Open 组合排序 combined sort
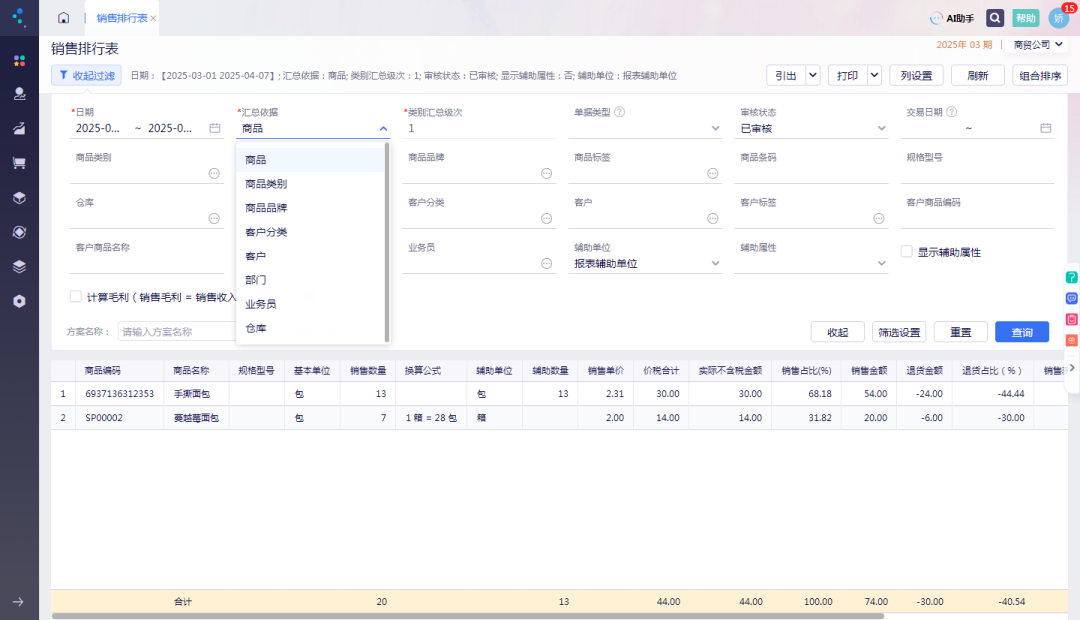This screenshot has height=620, width=1080. 1040,75
